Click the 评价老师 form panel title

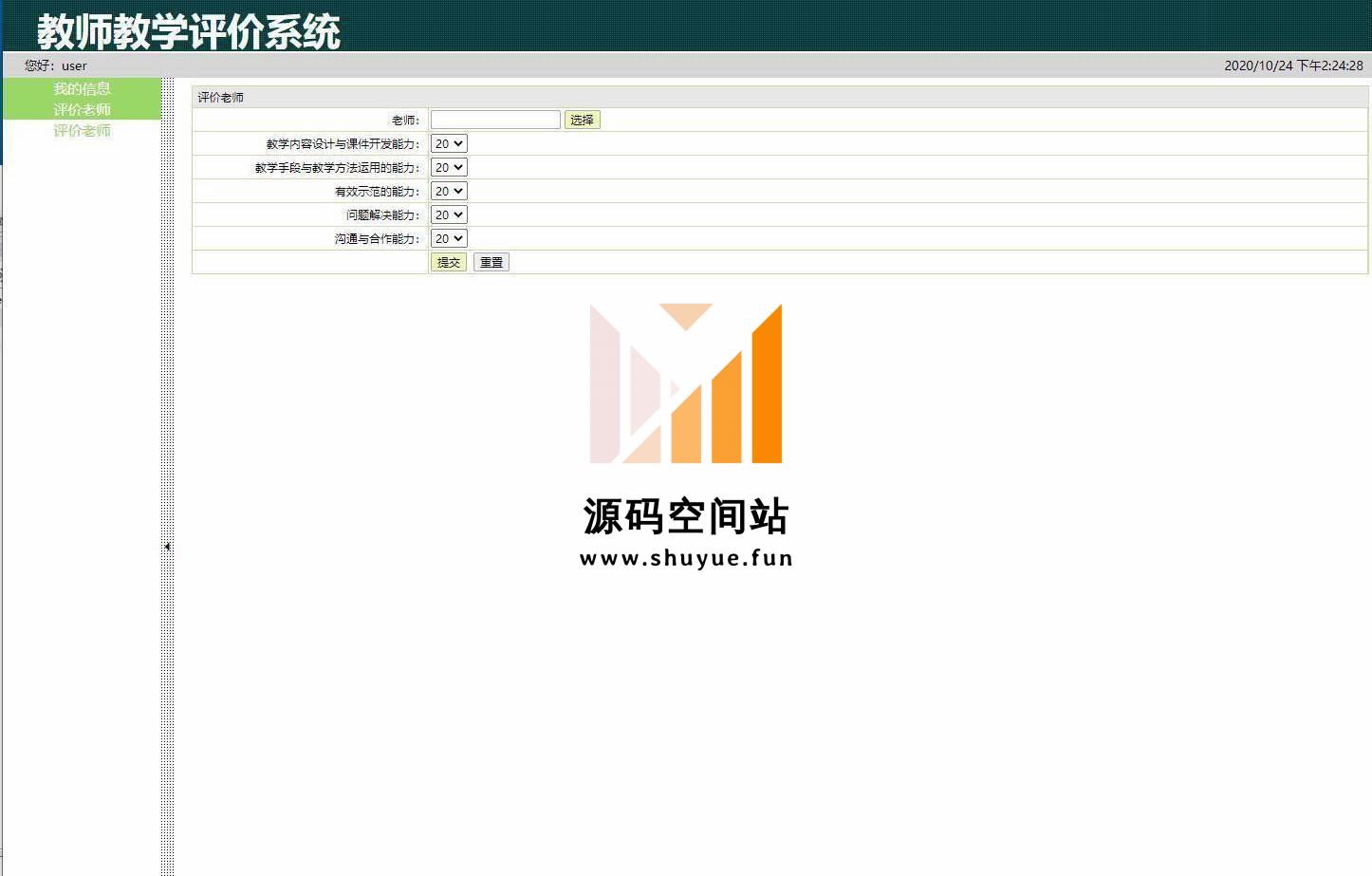pos(220,97)
